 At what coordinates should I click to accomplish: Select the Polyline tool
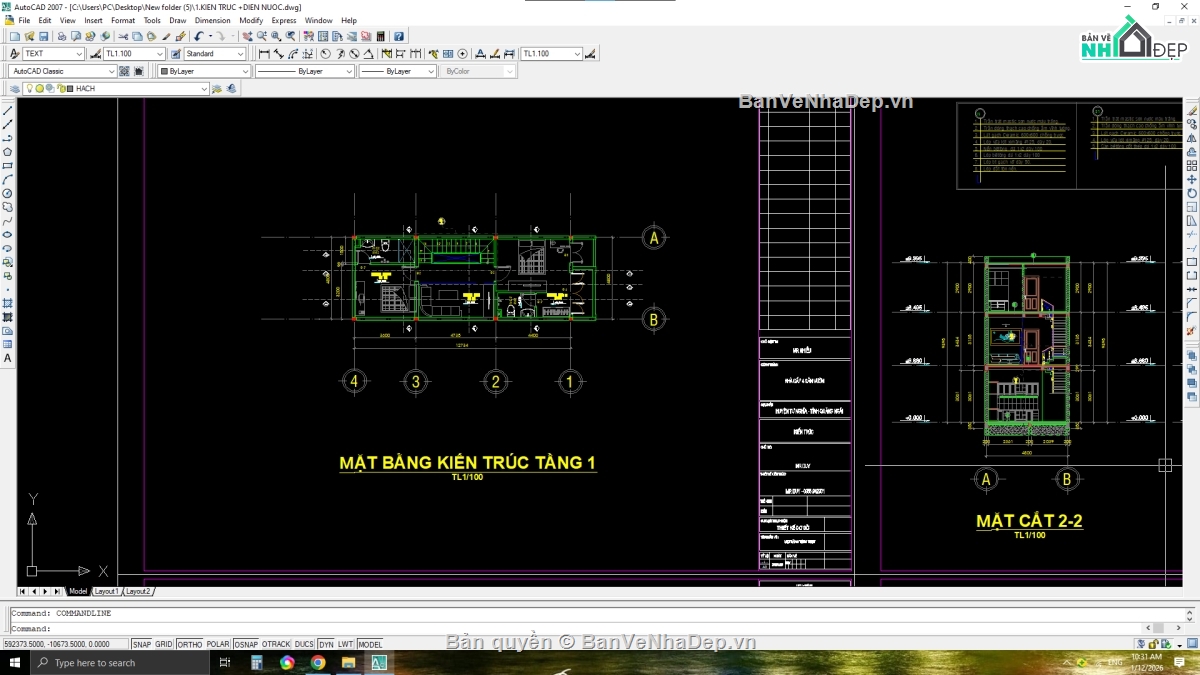point(9,138)
